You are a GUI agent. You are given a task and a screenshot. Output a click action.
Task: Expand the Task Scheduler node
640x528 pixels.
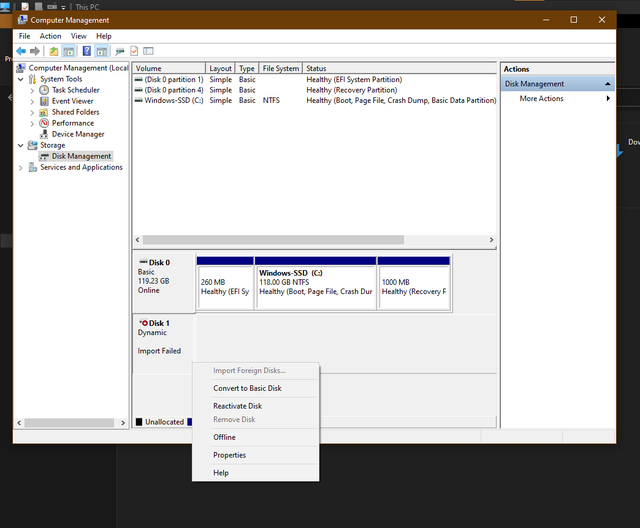(x=32, y=90)
